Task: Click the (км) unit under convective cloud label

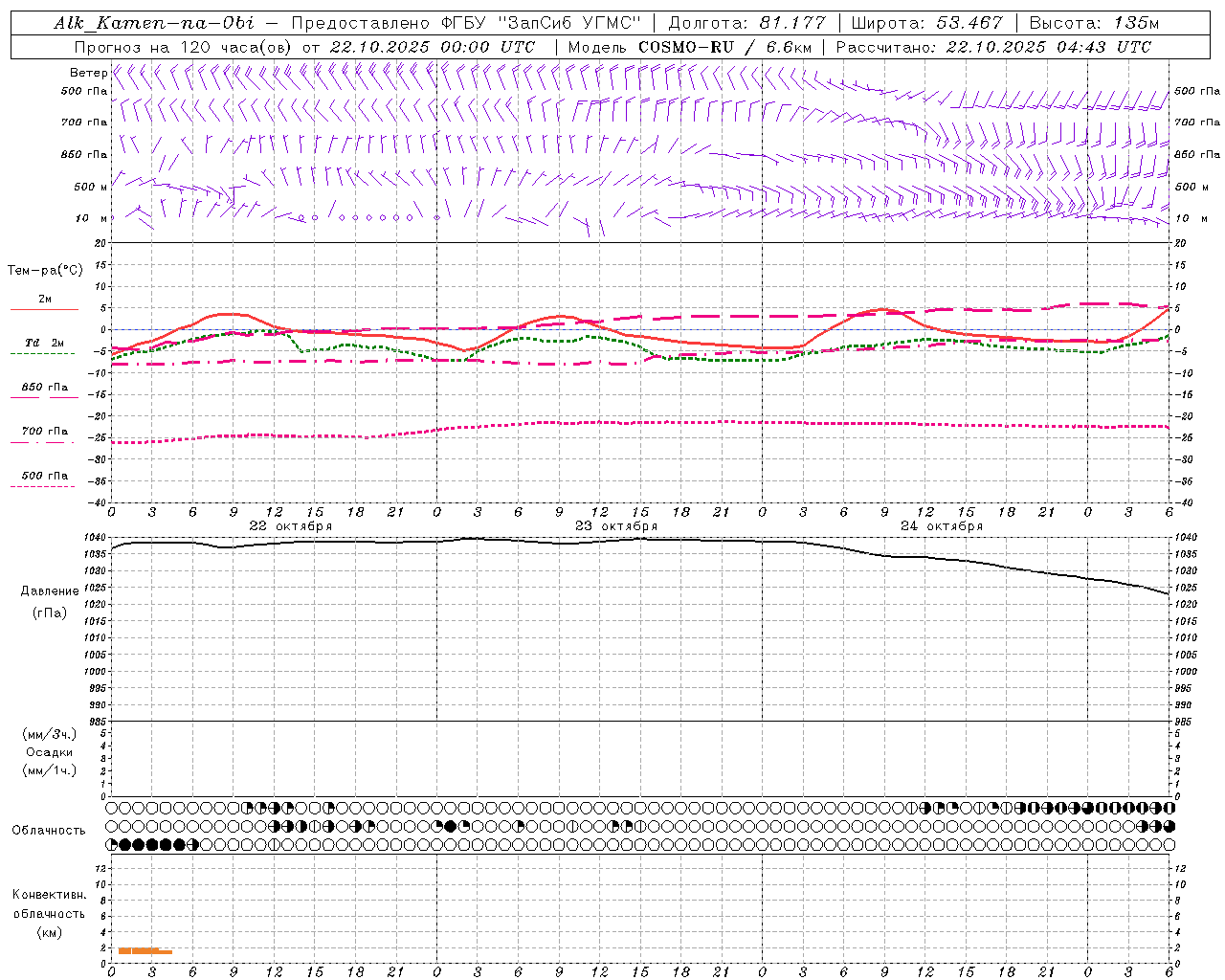Action: point(50,932)
